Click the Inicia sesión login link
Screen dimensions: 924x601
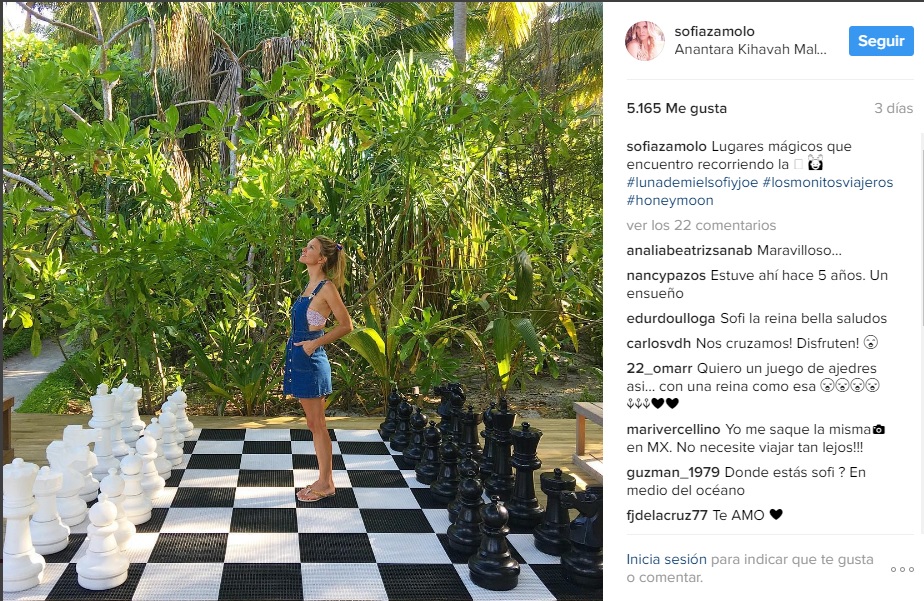[x=666, y=560]
